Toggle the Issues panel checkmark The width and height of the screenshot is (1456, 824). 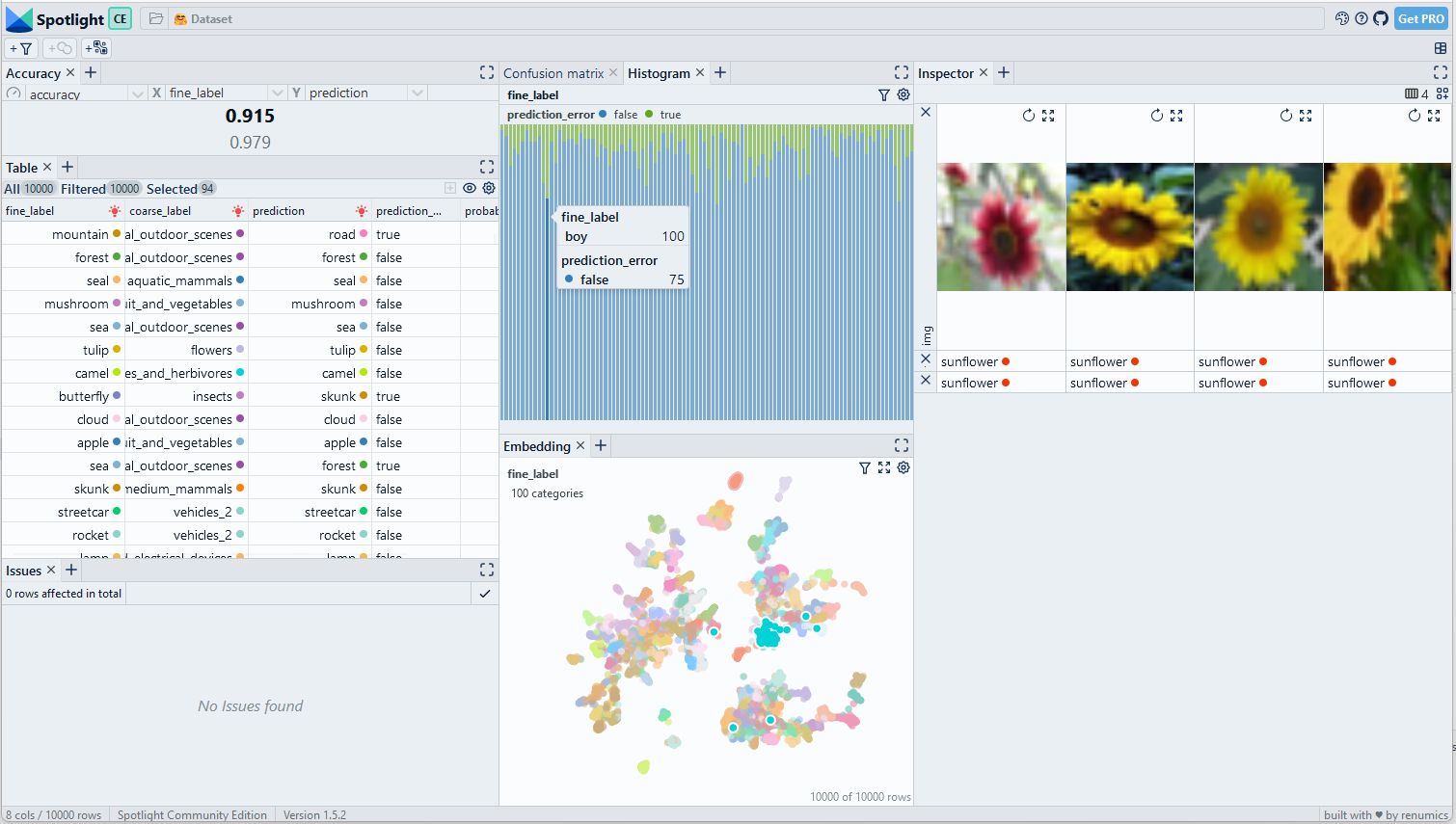(485, 594)
